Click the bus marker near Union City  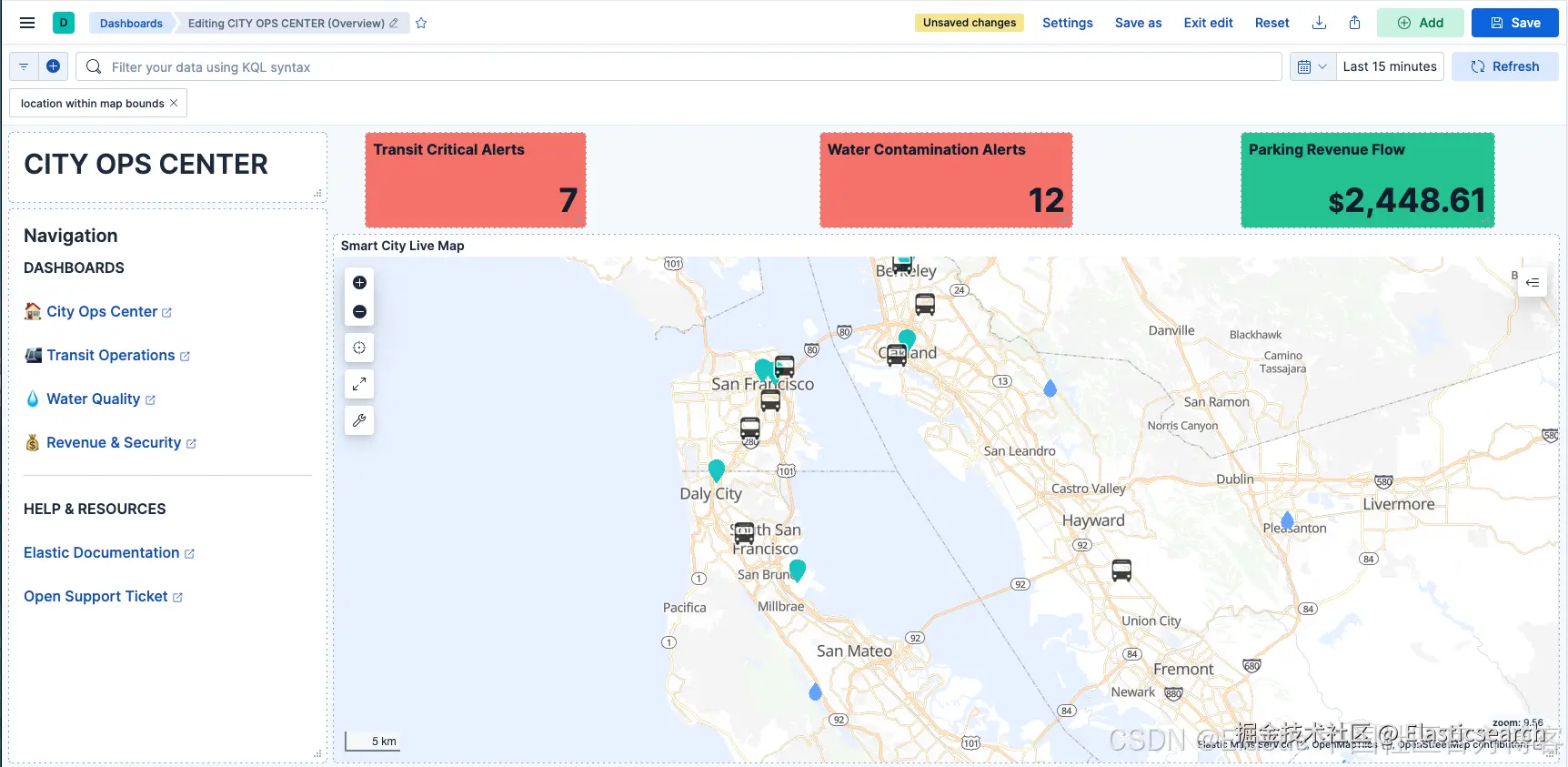pos(1121,570)
